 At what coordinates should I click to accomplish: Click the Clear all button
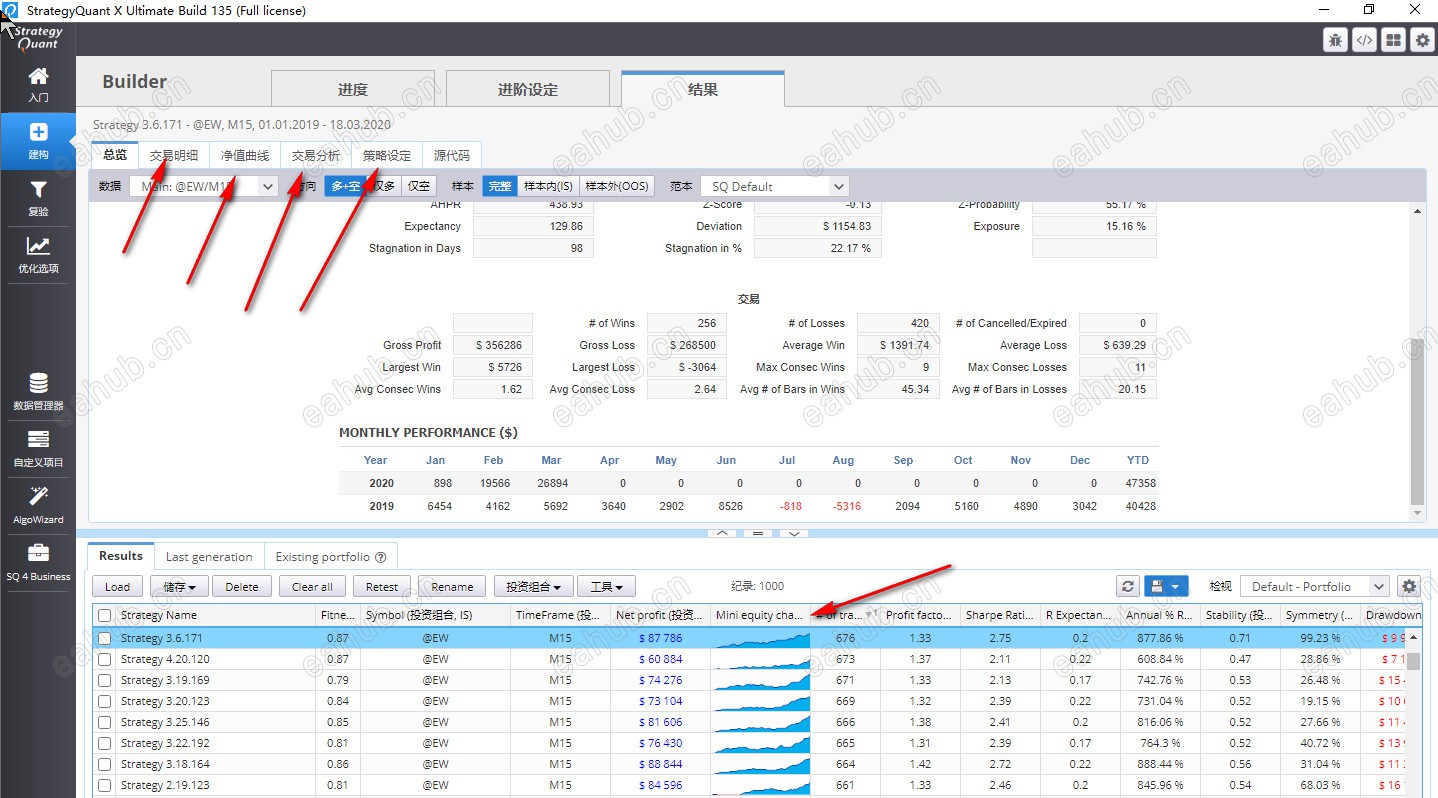click(312, 587)
